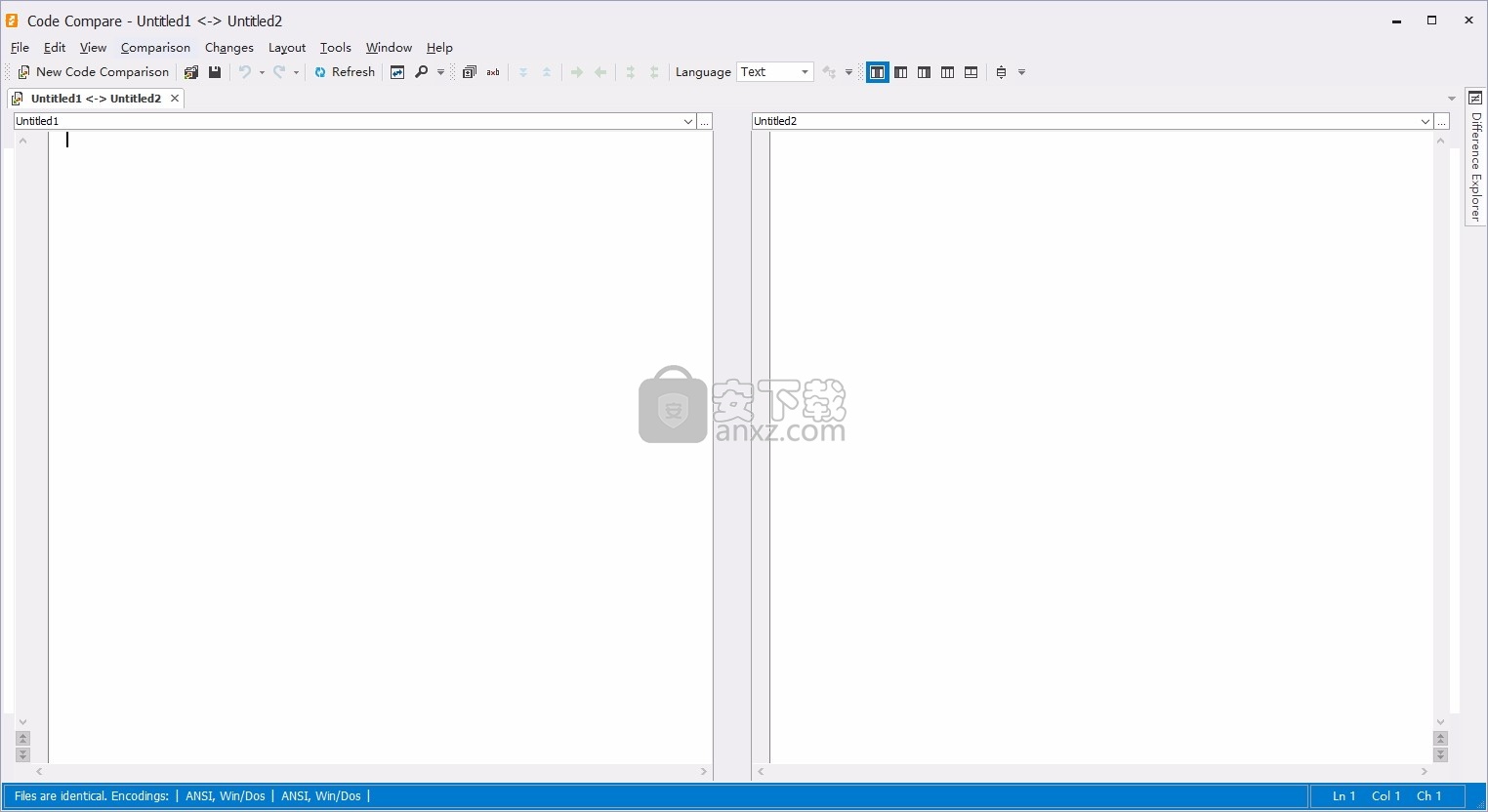1488x812 pixels.
Task: Open the Tools menu
Action: (x=335, y=47)
